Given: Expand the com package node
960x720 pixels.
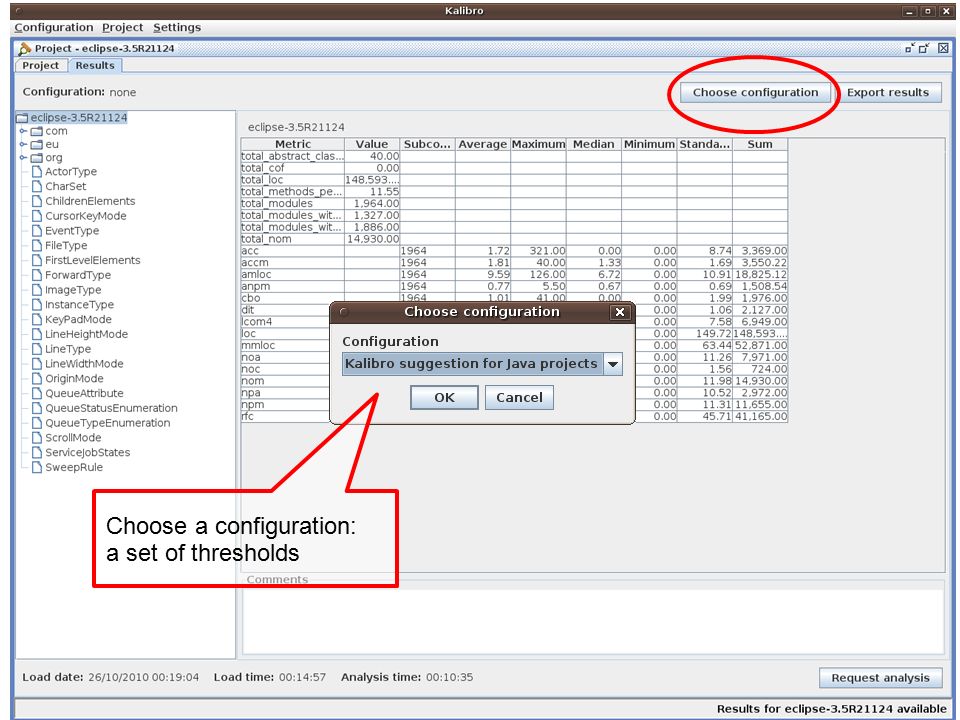Looking at the screenshot, I should (23, 131).
